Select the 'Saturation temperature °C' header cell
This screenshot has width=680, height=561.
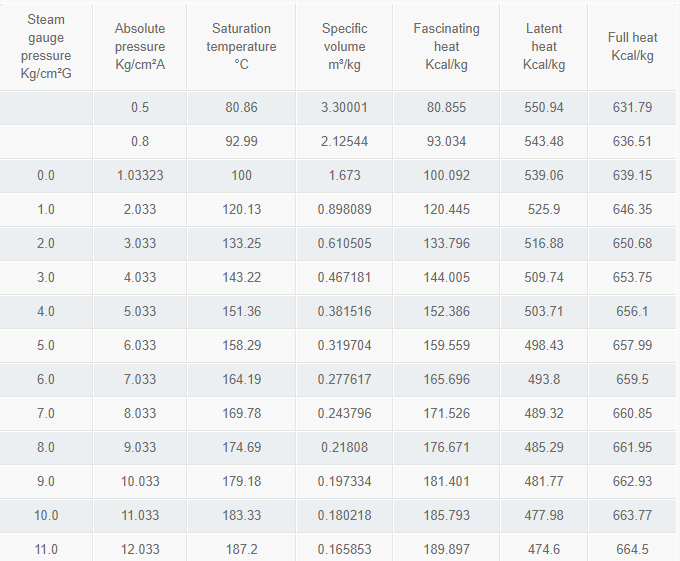click(241, 47)
